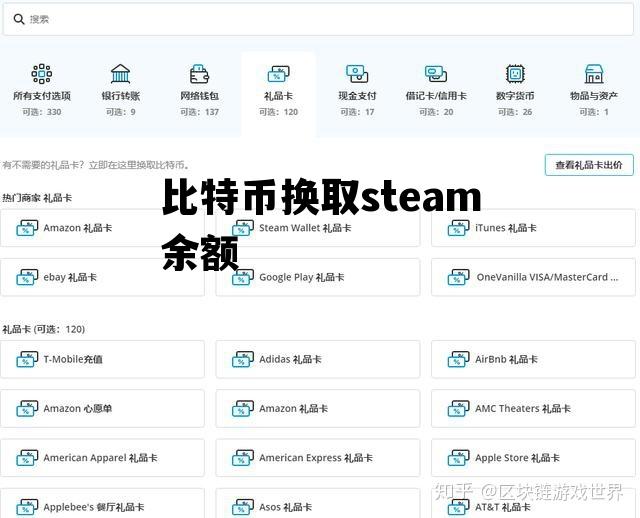This screenshot has height=518, width=640.
Task: Click the search magnifier icon
Action: point(19,19)
